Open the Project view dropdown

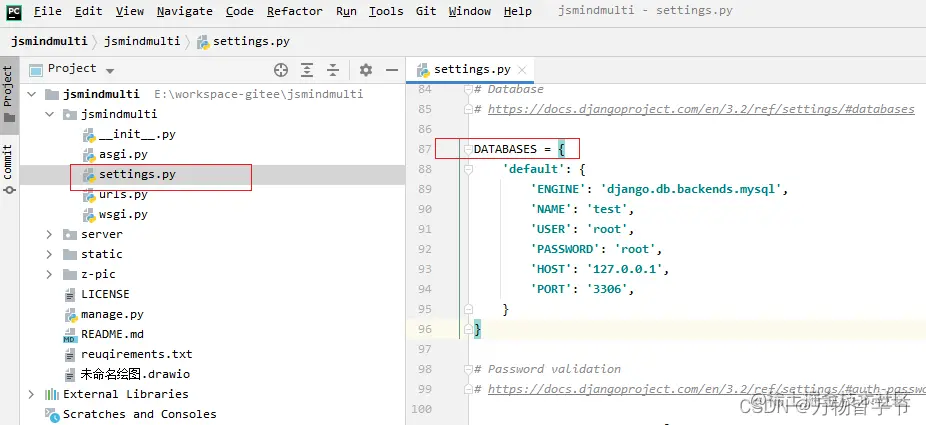(x=109, y=71)
